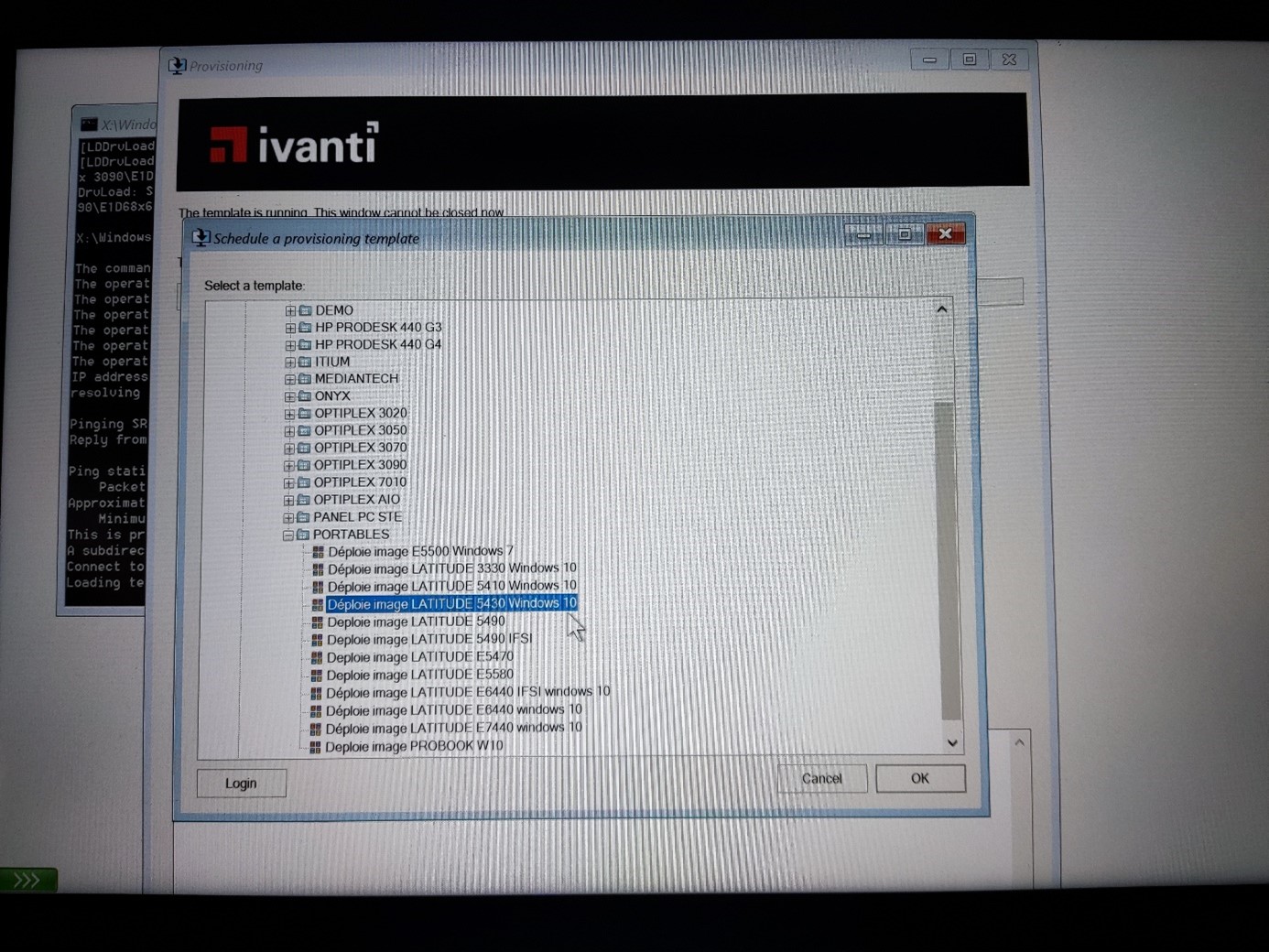Click the folder icon next to MEDIANTECH
The image size is (1269, 952).
click(305, 379)
